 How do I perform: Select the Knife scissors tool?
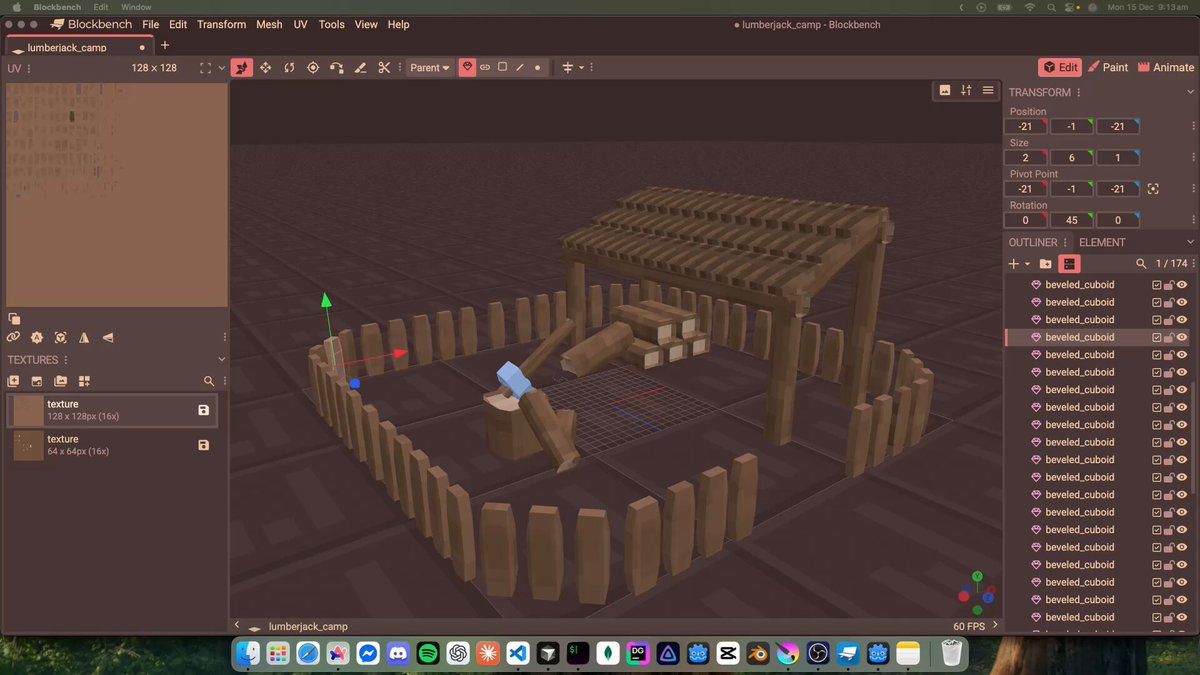click(x=384, y=67)
